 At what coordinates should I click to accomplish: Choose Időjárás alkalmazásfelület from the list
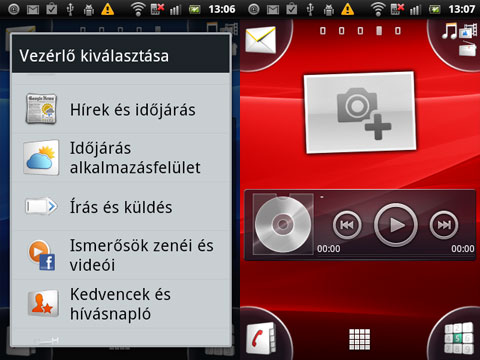click(x=121, y=158)
